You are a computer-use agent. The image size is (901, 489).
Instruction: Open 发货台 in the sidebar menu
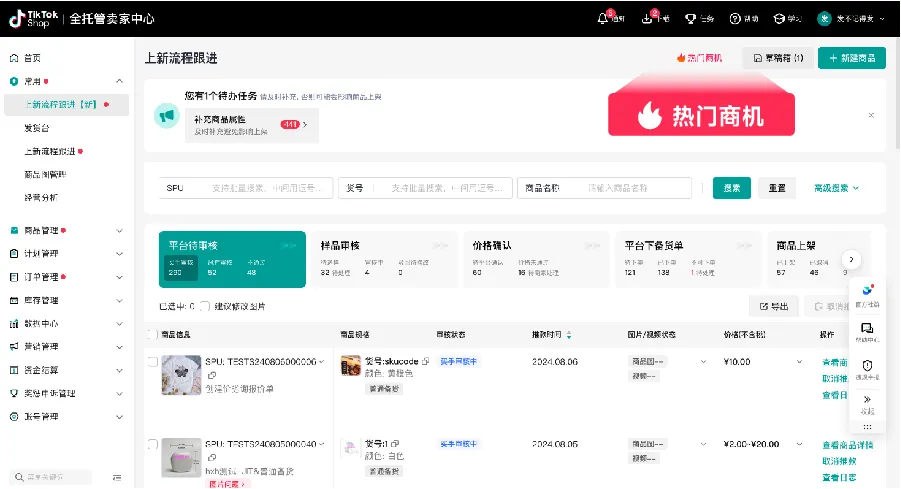(x=37, y=128)
